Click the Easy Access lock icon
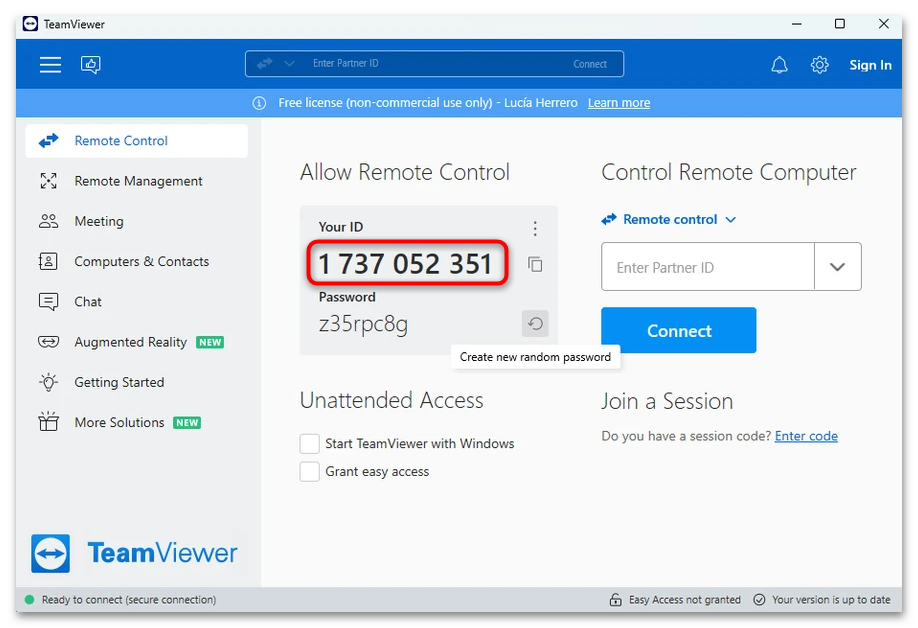918x628 pixels. pyautogui.click(x=615, y=599)
